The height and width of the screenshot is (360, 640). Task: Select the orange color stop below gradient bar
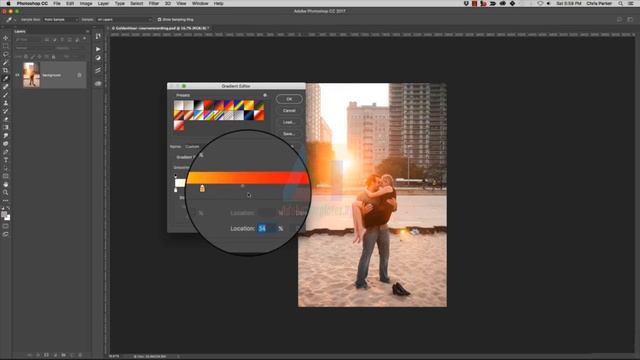click(x=202, y=188)
